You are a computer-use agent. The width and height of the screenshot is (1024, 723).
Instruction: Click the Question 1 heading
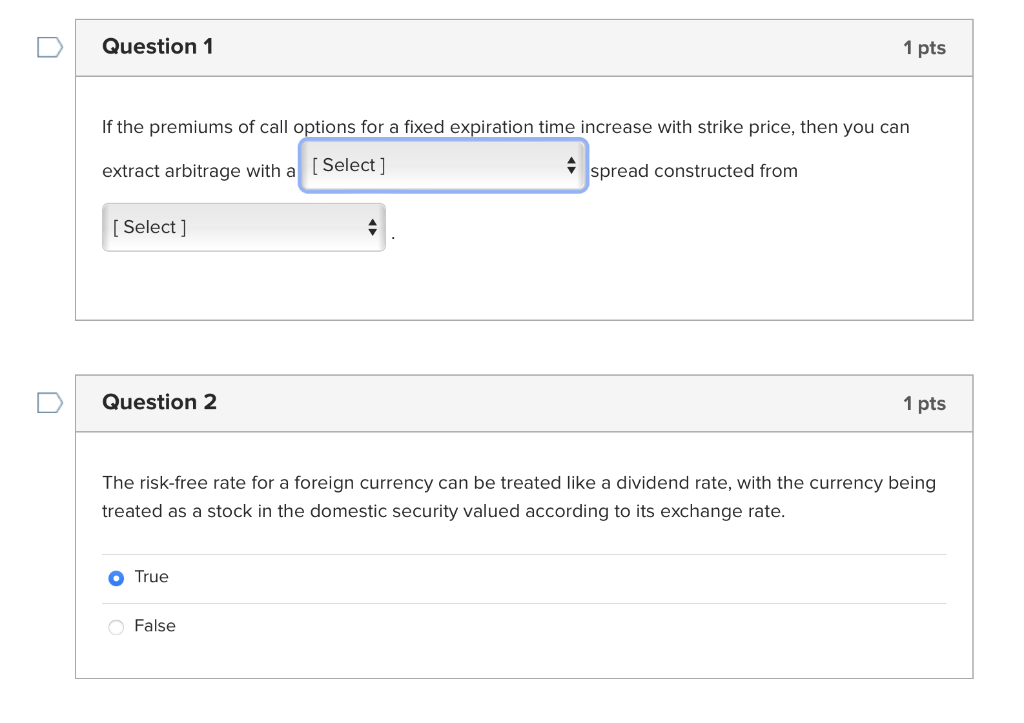pos(157,47)
